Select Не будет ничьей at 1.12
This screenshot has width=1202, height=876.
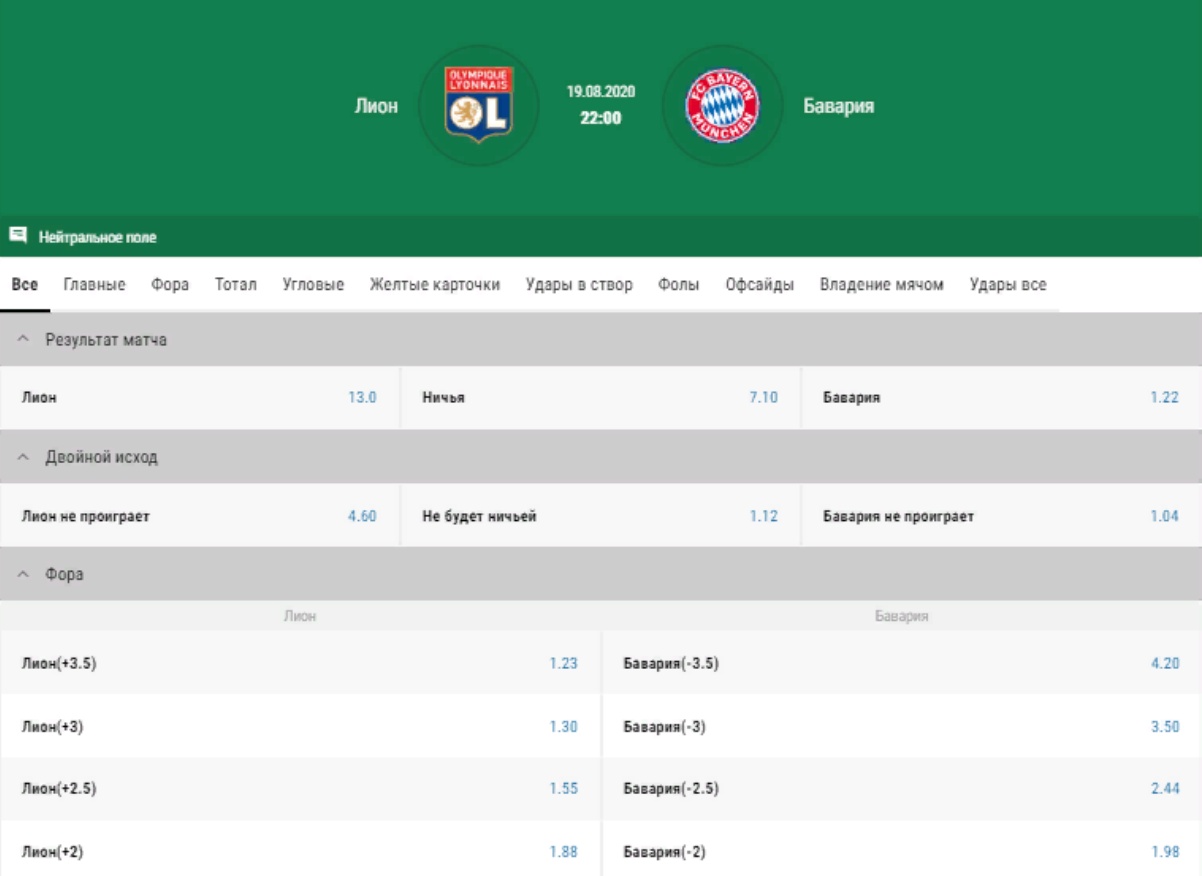[601, 516]
